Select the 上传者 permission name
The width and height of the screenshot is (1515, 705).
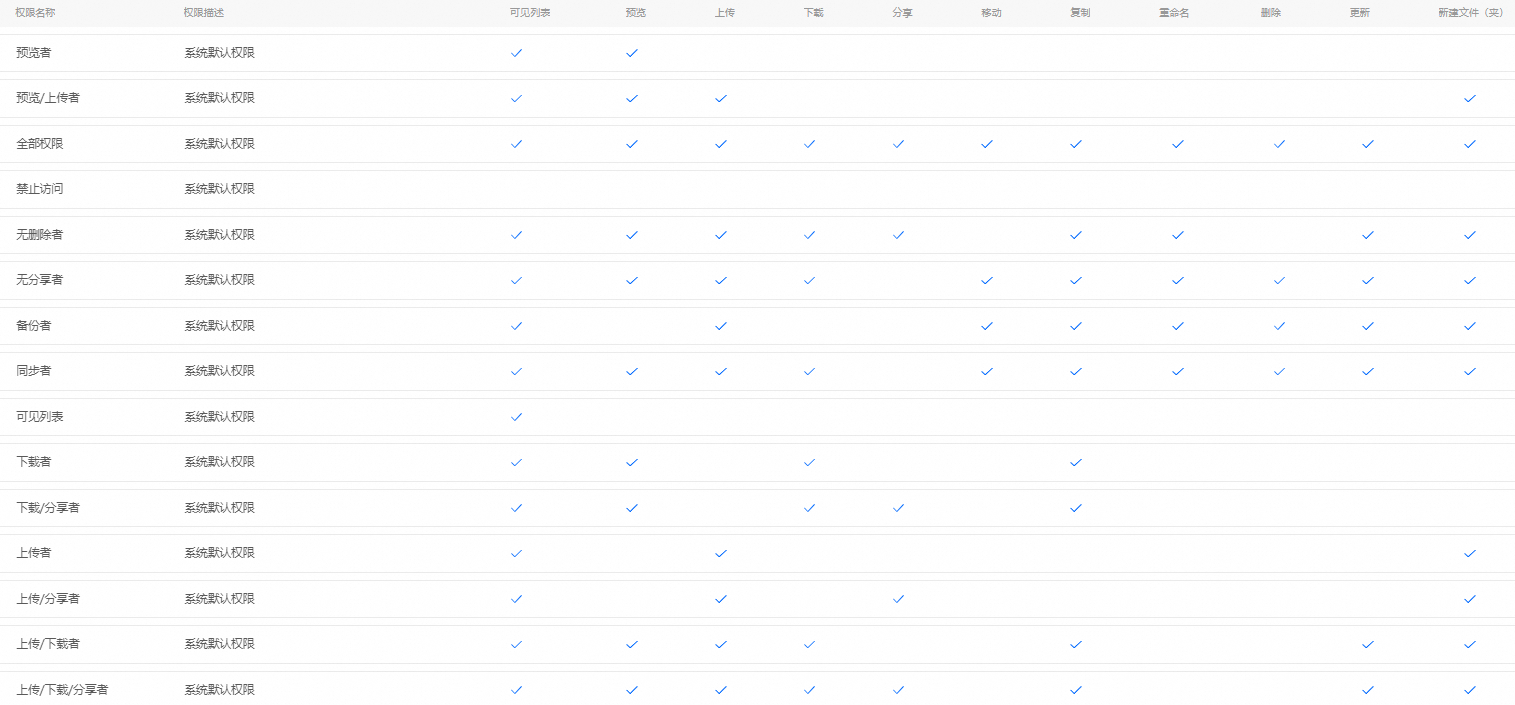[34, 553]
